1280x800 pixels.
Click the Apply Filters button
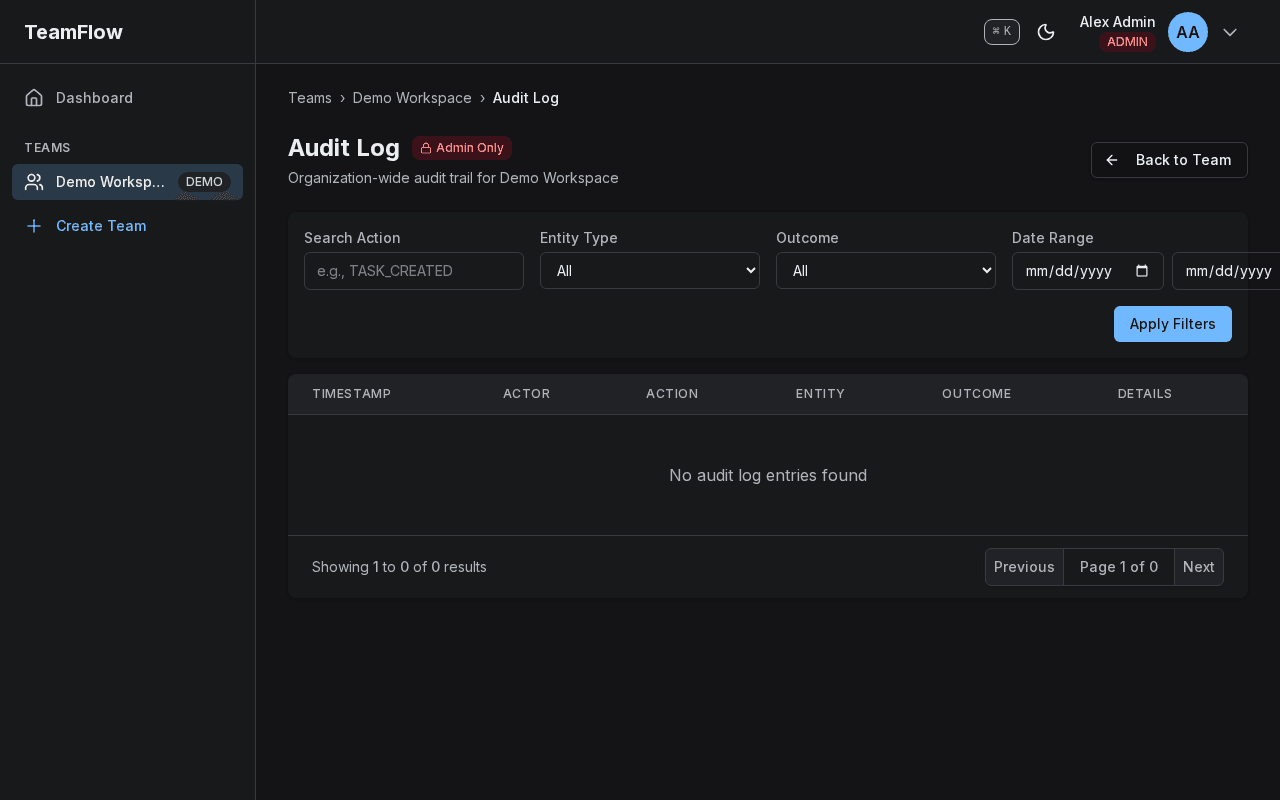point(1172,324)
